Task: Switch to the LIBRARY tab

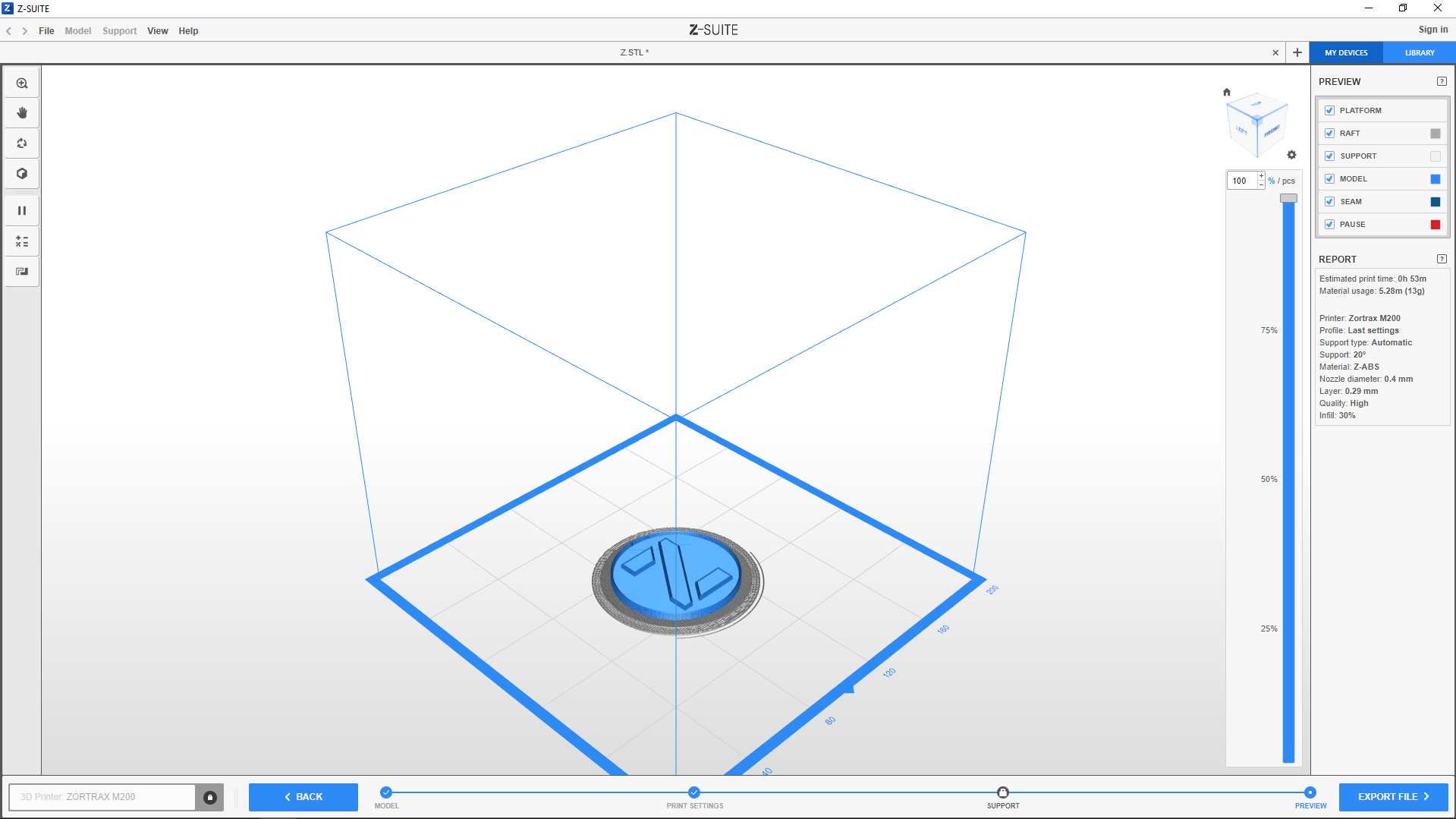Action: pyautogui.click(x=1420, y=52)
